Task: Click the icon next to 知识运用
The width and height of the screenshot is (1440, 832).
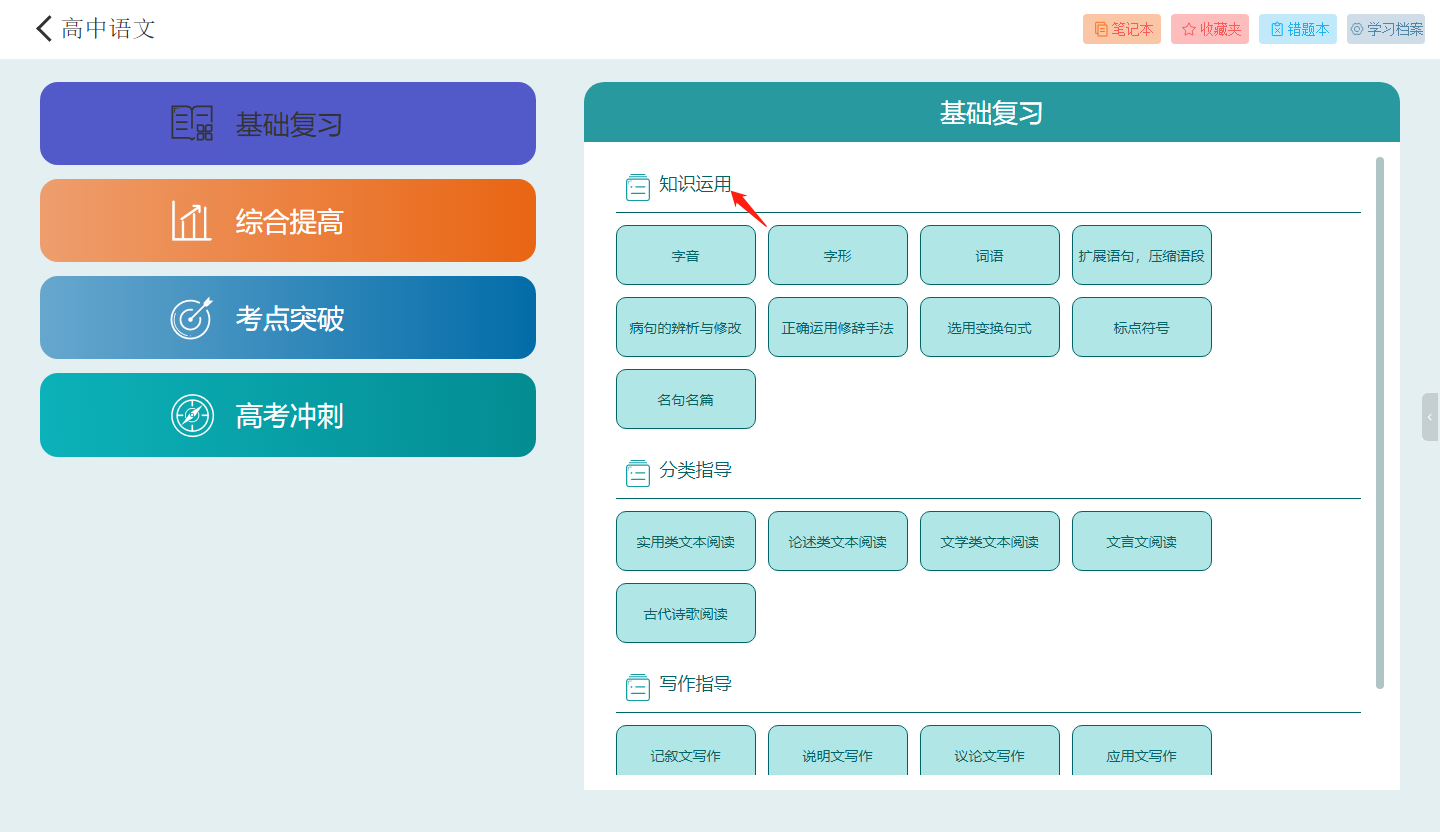Action: point(637,187)
